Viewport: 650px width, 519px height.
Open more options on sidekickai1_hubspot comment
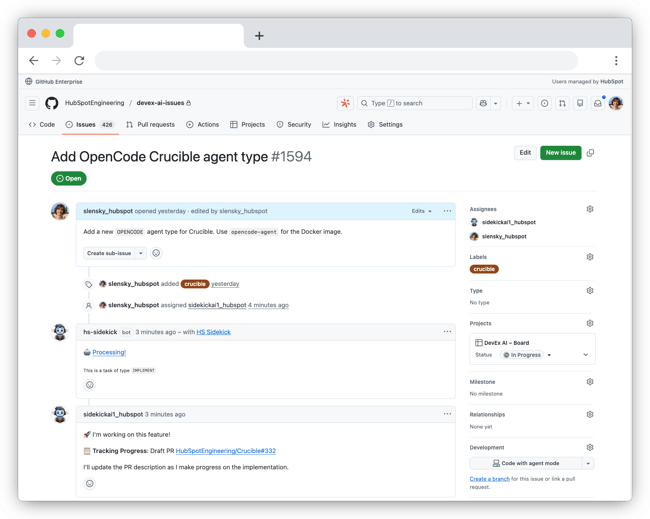[x=447, y=414]
